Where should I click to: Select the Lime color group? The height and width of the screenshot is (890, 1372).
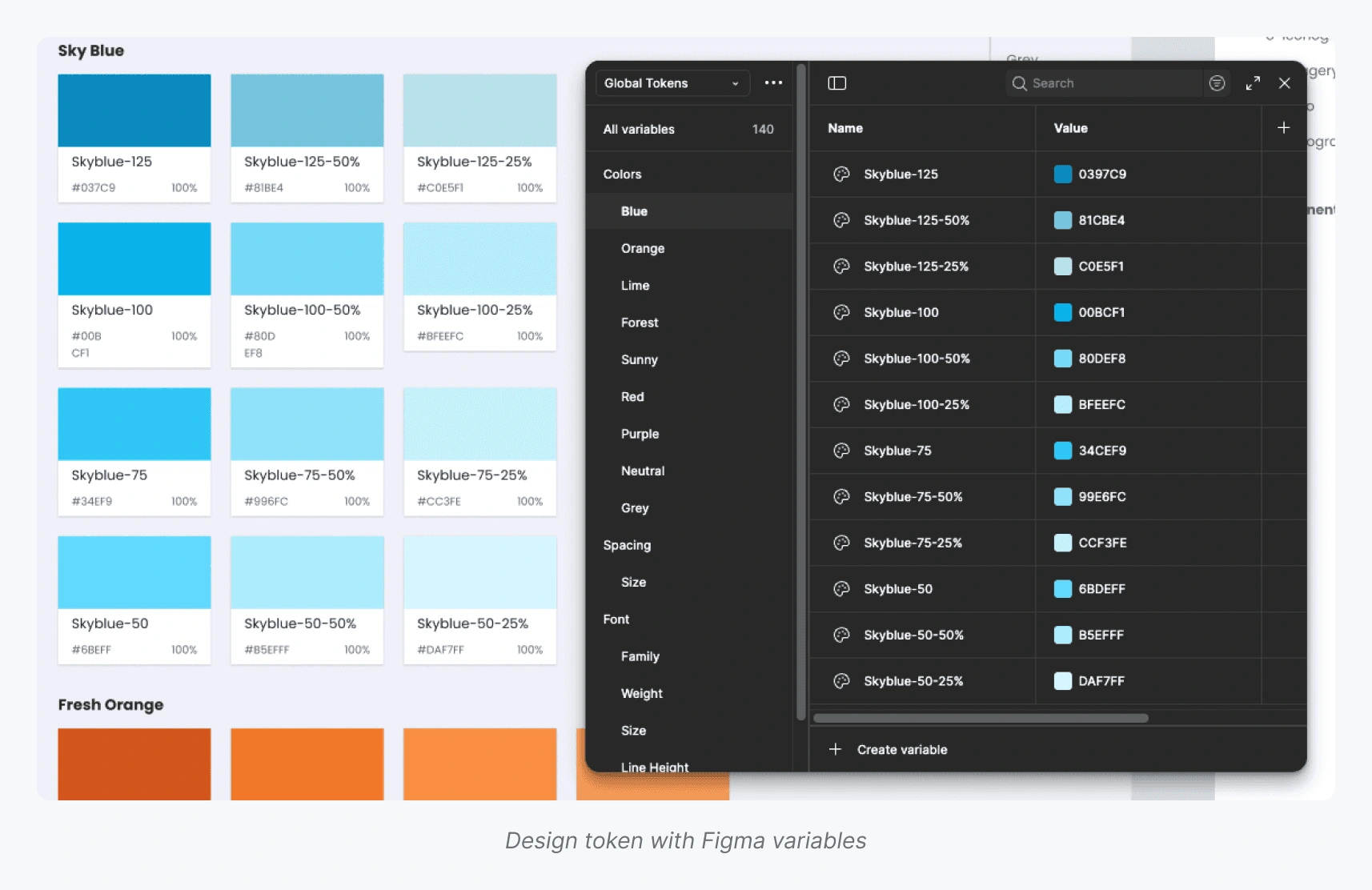coord(635,286)
